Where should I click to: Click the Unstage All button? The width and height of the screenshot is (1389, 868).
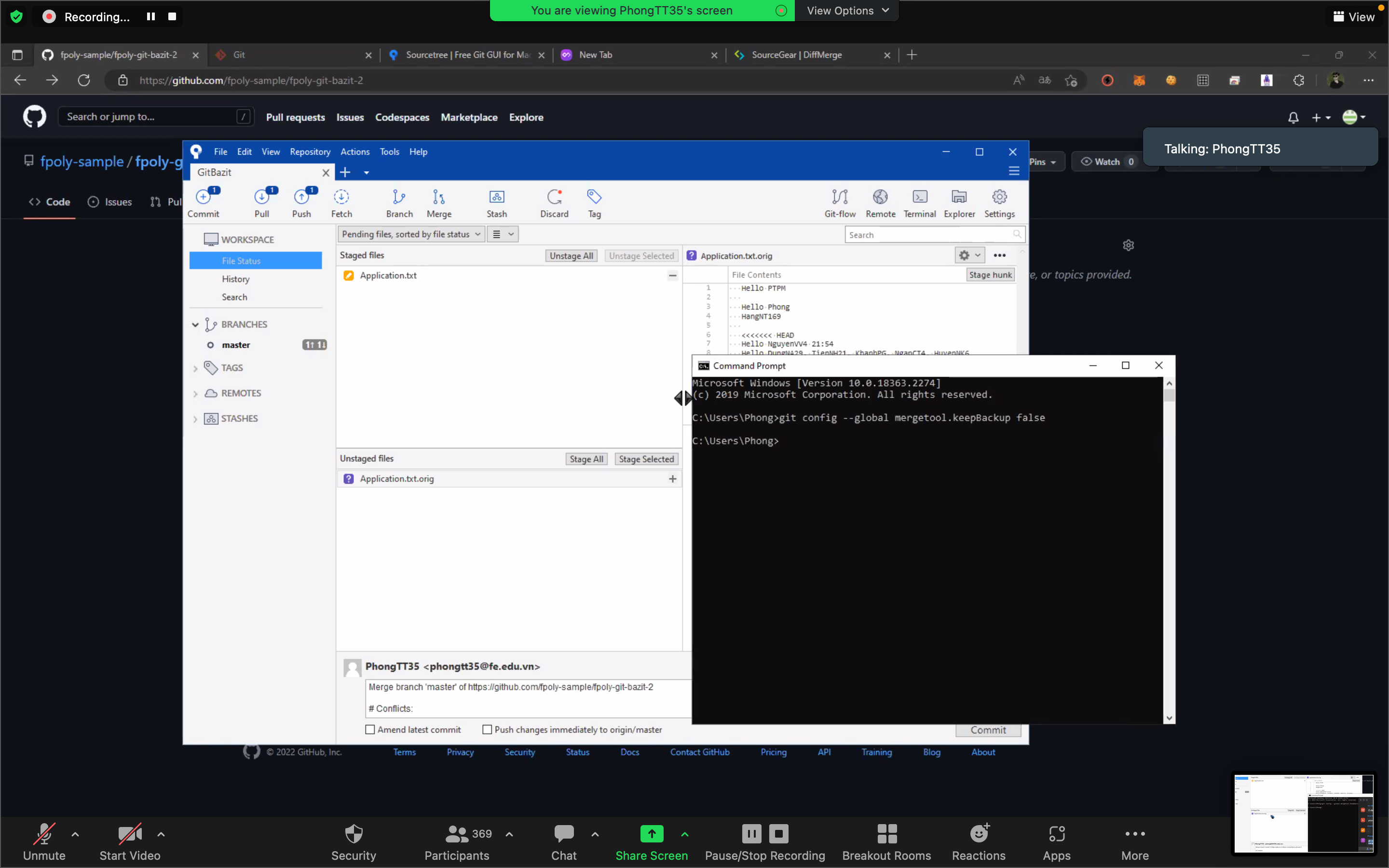tap(571, 256)
